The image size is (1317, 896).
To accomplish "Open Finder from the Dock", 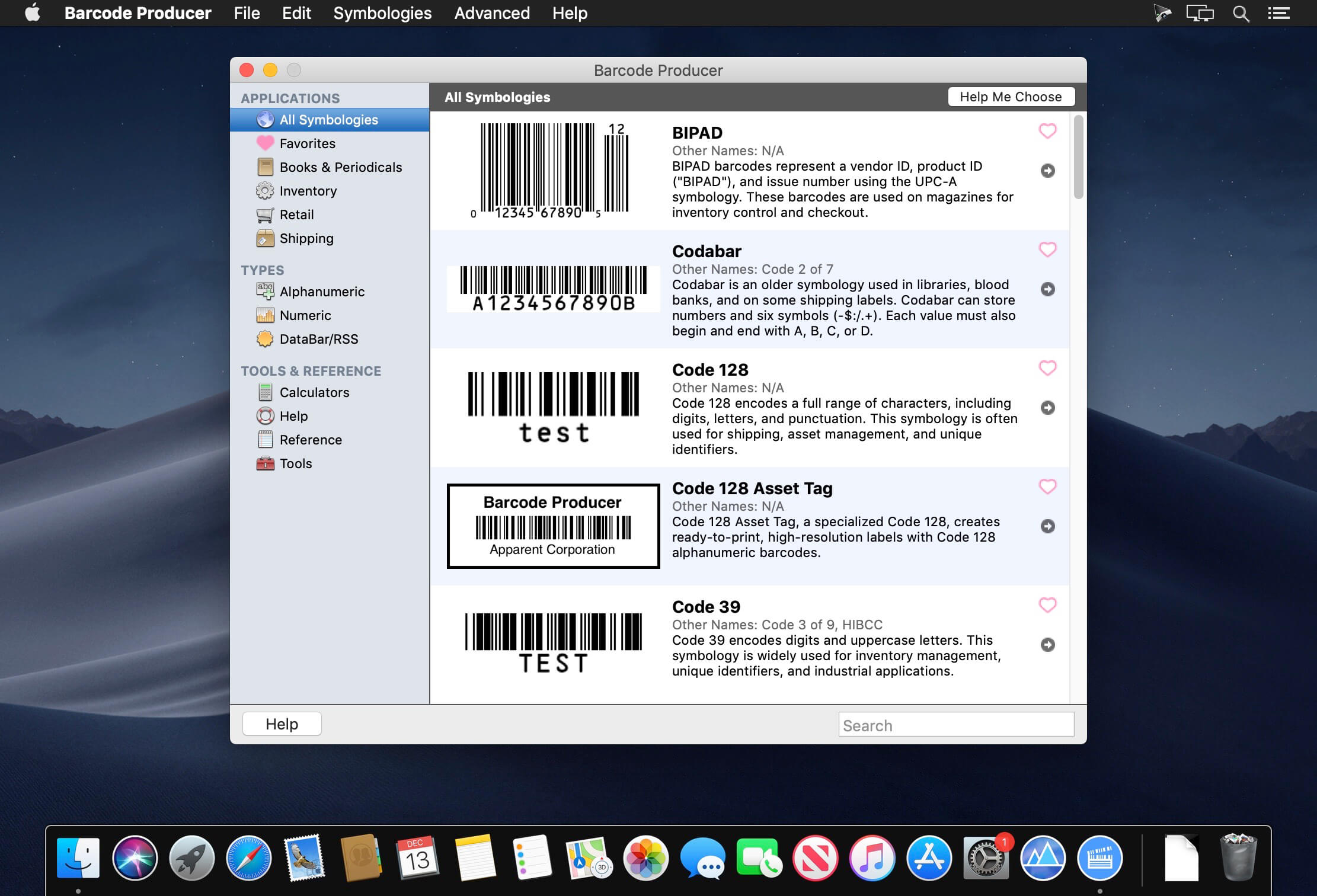I will pyautogui.click(x=78, y=857).
